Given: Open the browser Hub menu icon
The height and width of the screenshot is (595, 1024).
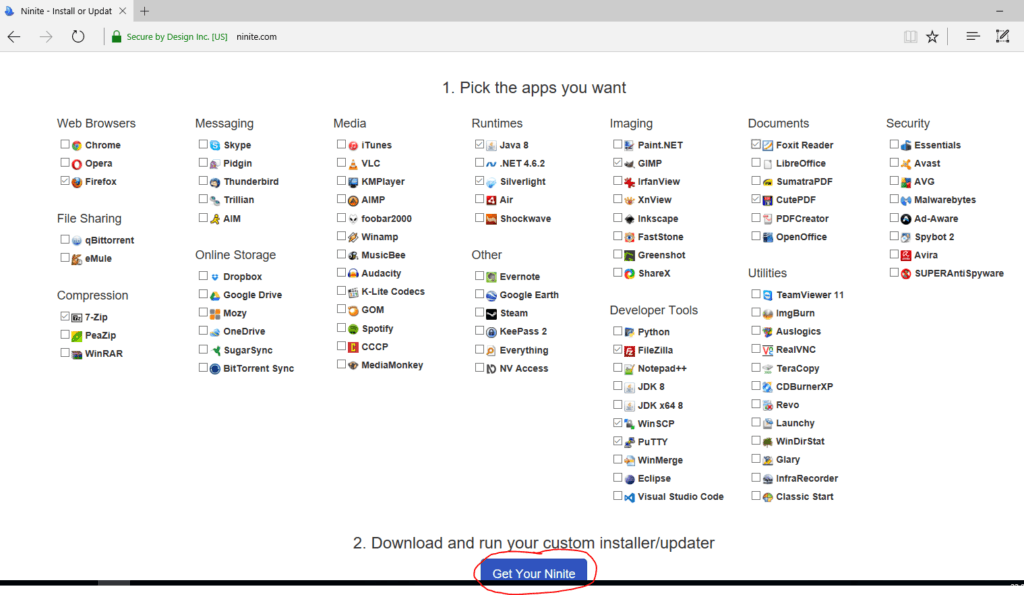Looking at the screenshot, I should 973,37.
